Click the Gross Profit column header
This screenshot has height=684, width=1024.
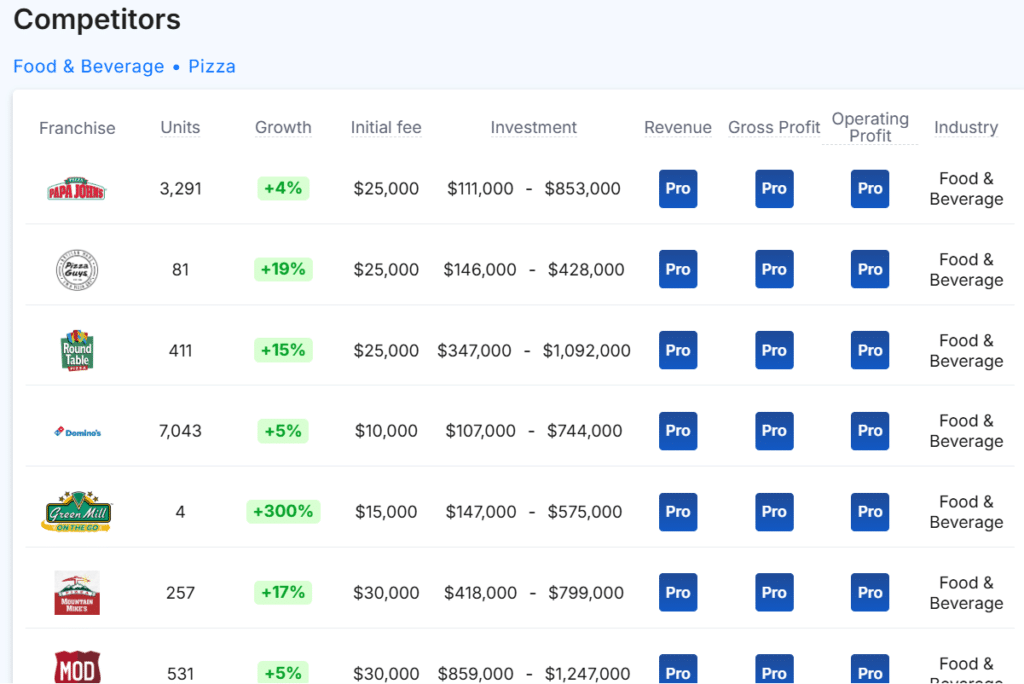pos(774,127)
